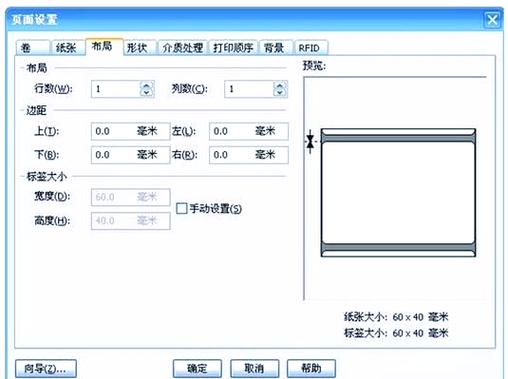The image size is (508, 379).
Task: Open the 纸张 tab
Action: point(67,48)
